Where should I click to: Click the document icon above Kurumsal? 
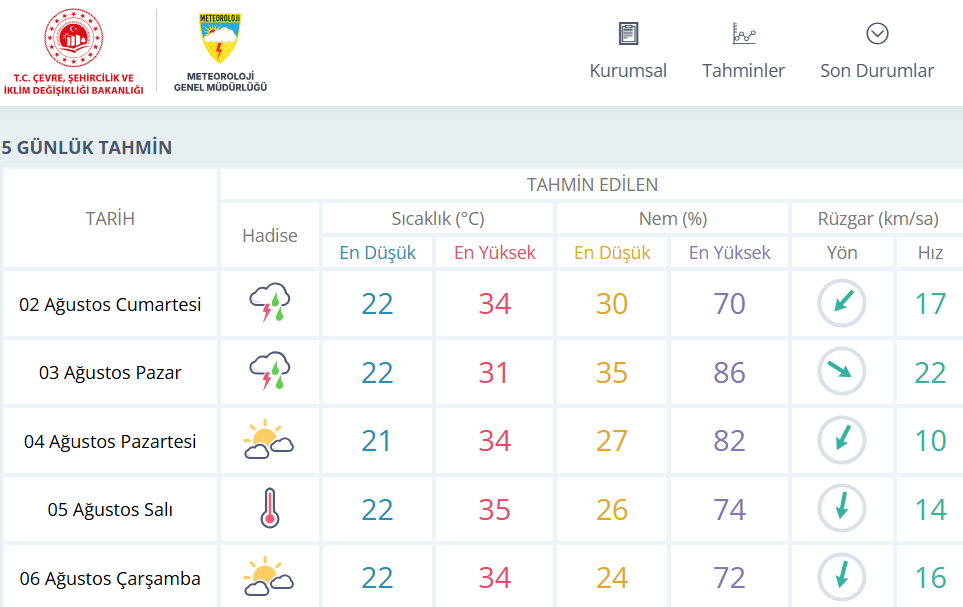click(x=628, y=33)
